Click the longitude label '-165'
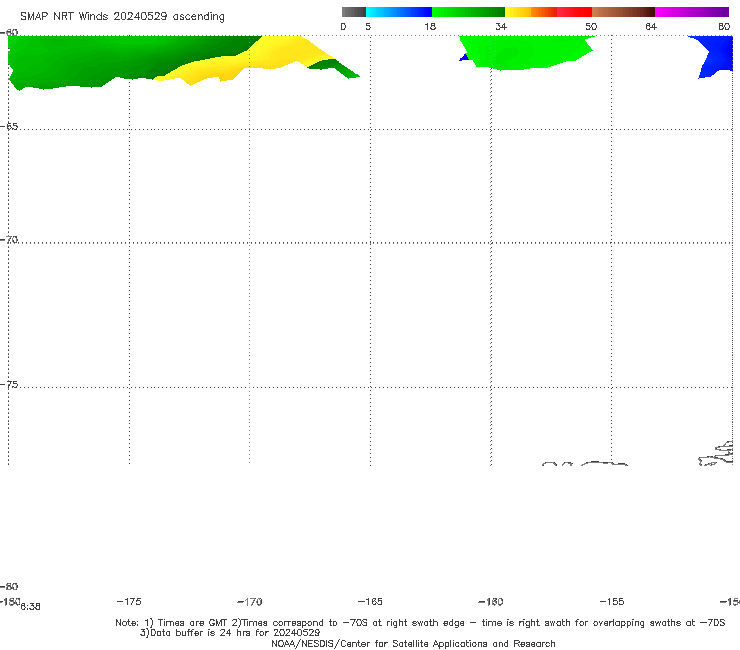This screenshot has width=740, height=650. coord(370,602)
